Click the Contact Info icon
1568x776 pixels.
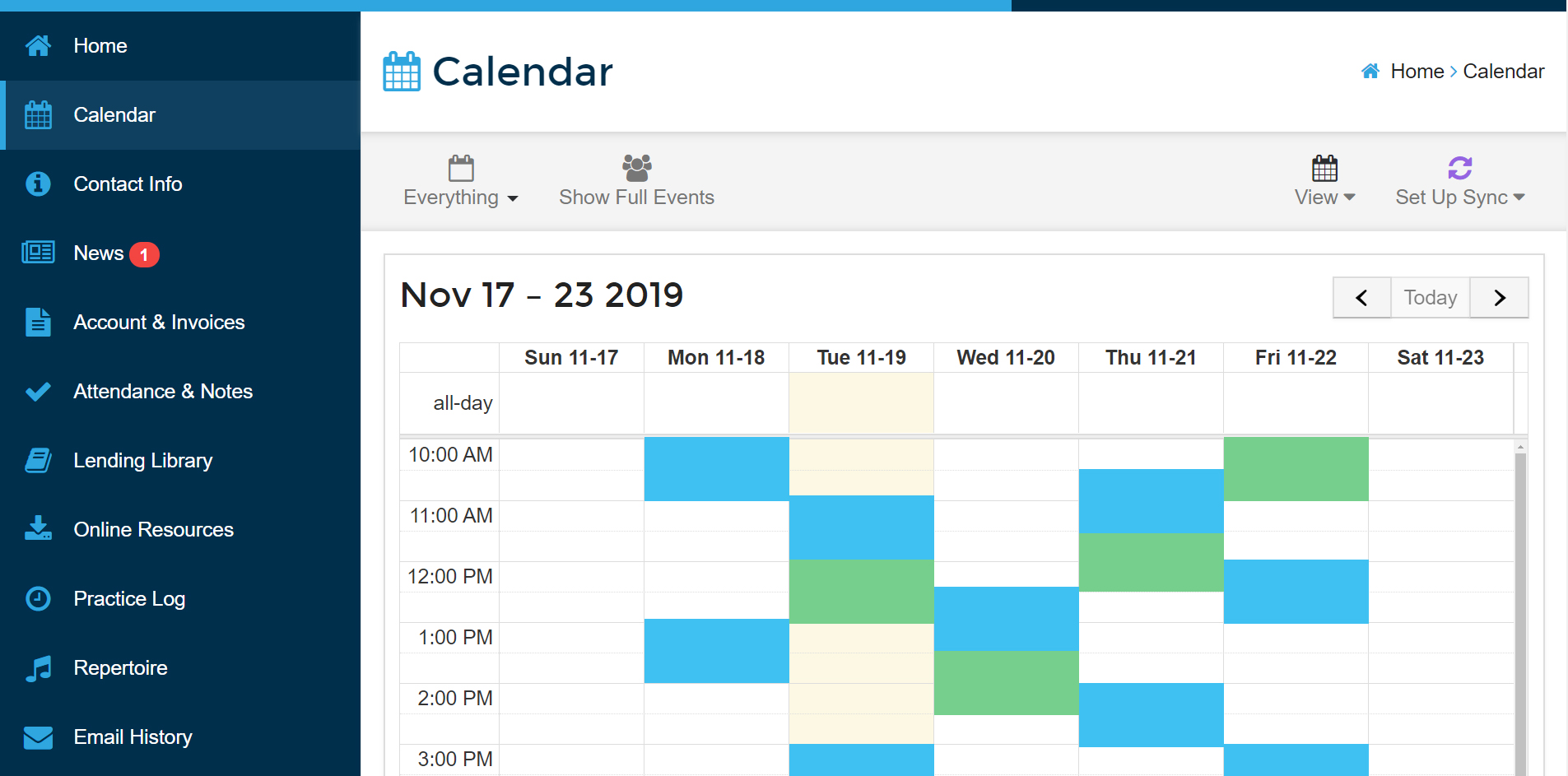point(38,184)
